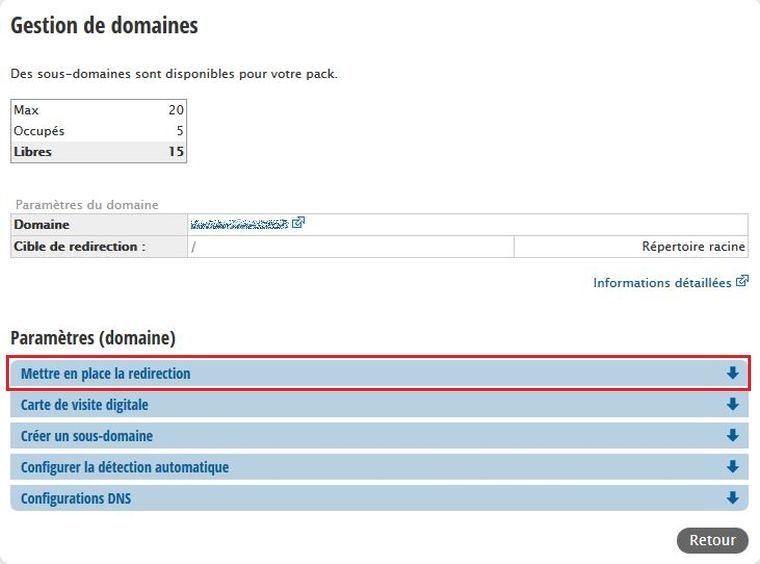Image resolution: width=760 pixels, height=564 pixels.
Task: Click external icon beside Informations détaillées
Action: point(742,281)
